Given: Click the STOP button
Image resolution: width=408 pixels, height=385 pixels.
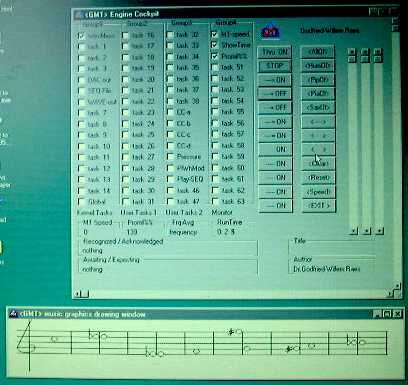Looking at the screenshot, I should tap(275, 66).
